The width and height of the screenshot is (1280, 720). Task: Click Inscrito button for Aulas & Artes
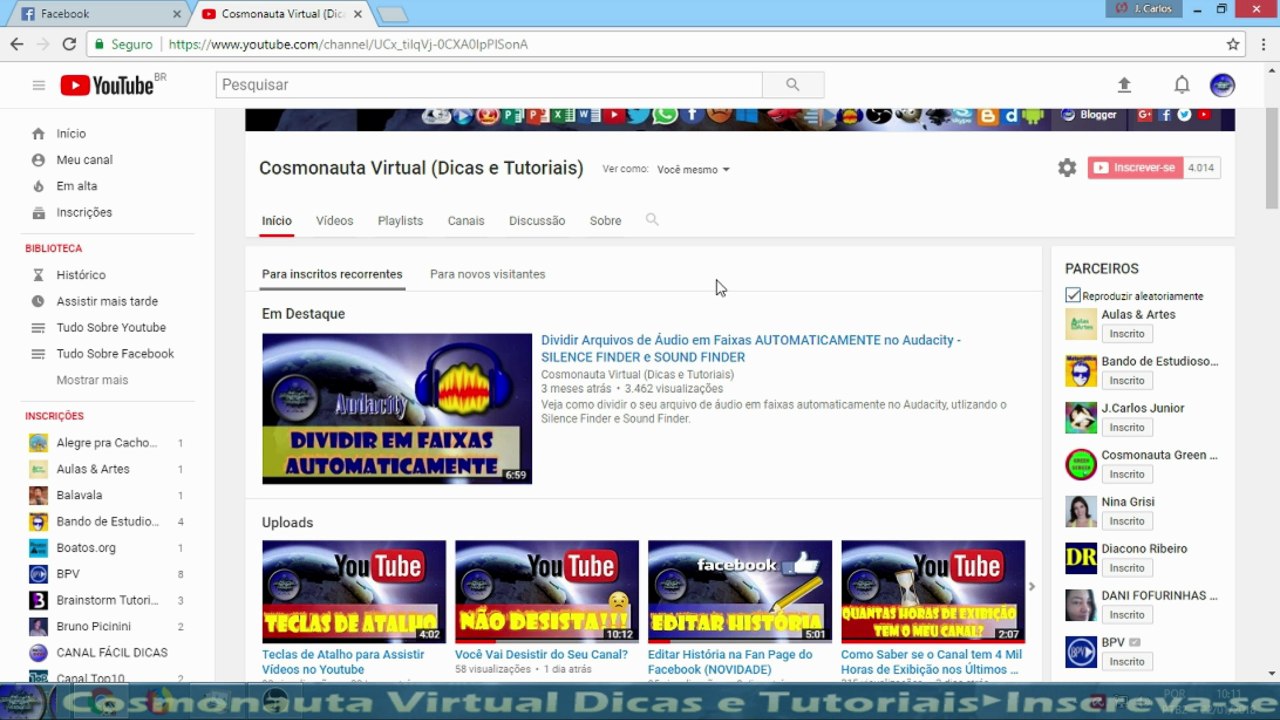pyautogui.click(x=1127, y=334)
